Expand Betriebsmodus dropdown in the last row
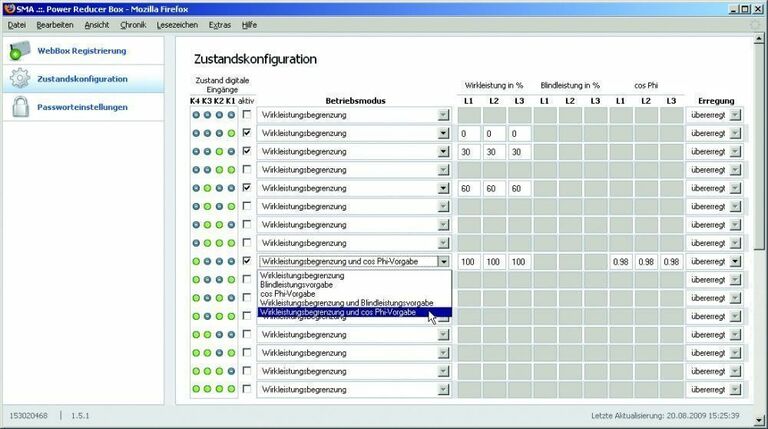The image size is (768, 429). [444, 389]
